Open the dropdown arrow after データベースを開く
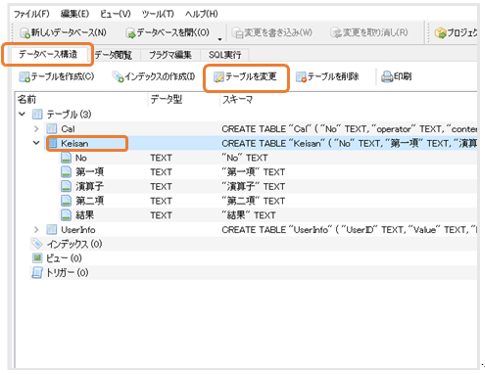Screen dimensions: 485x375 (x=220, y=39)
